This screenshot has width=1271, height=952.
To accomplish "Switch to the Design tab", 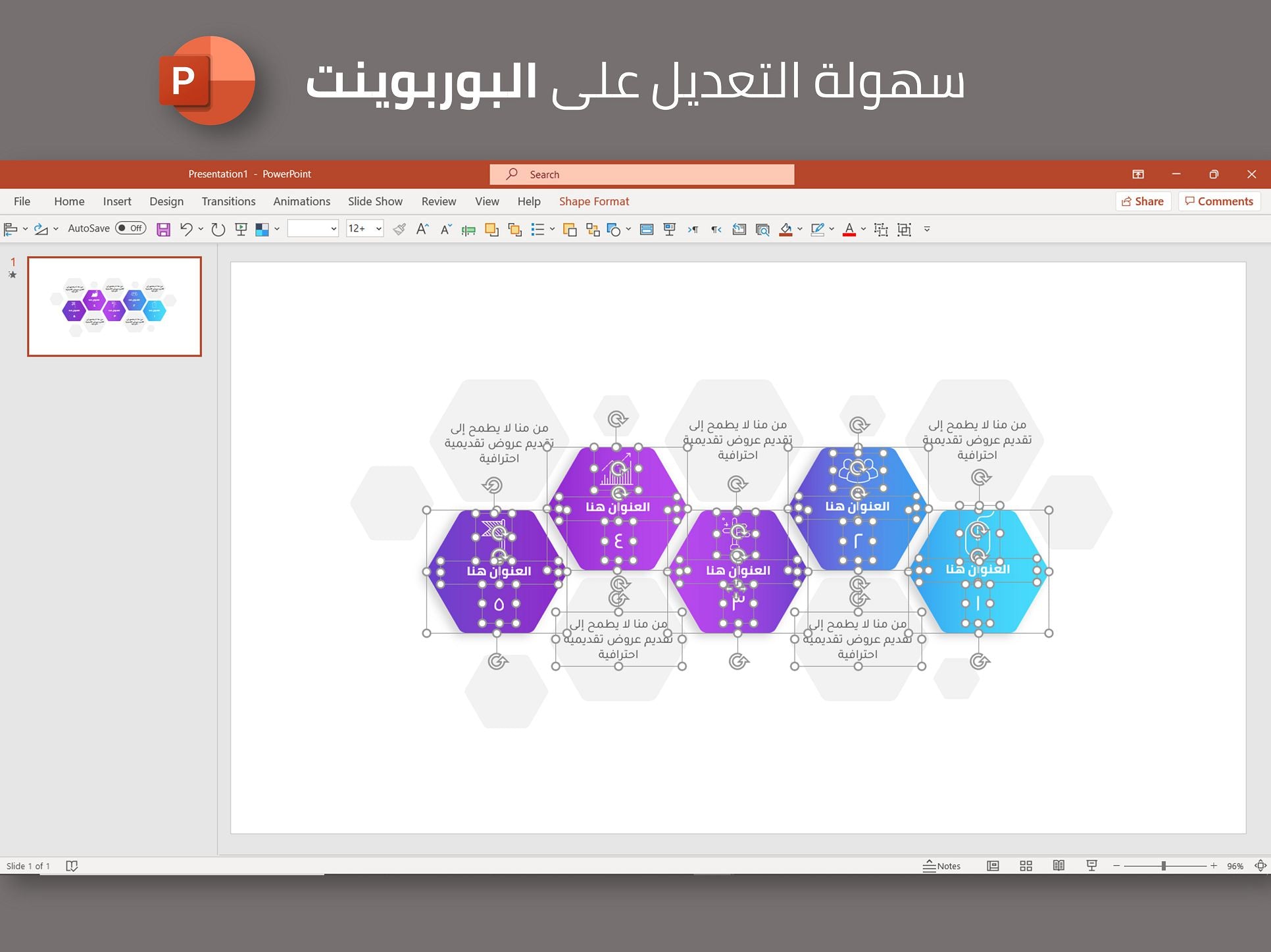I will click(x=166, y=201).
